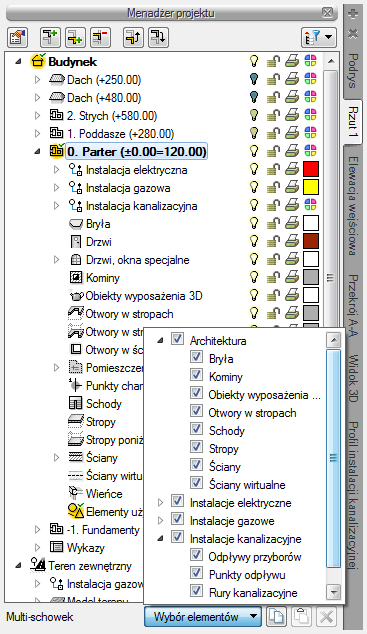Toggle printer icon for Obiekty wyposażenia 3D

[x=292, y=295]
